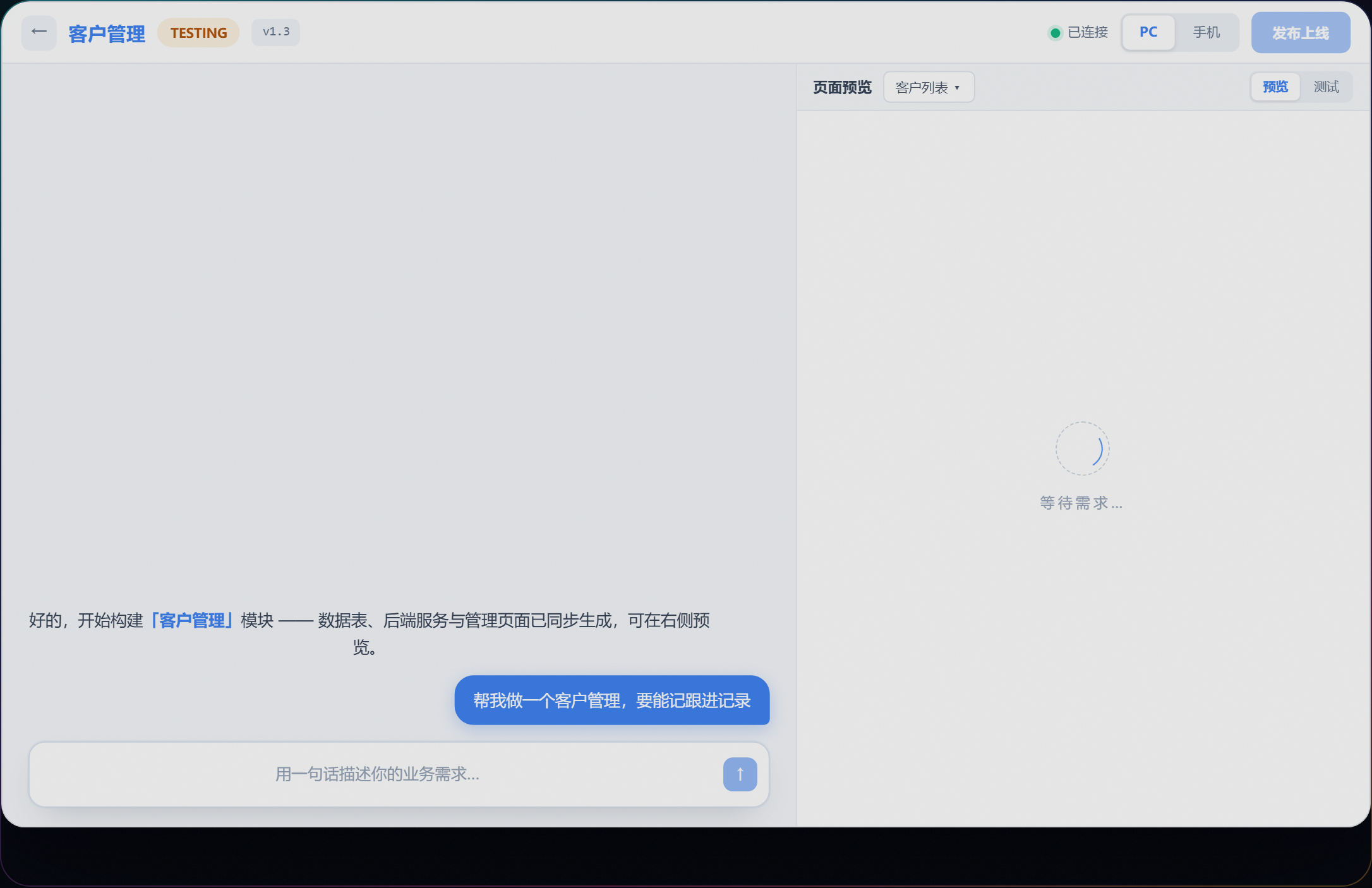
Task: Select the 预览 tab
Action: click(1275, 87)
